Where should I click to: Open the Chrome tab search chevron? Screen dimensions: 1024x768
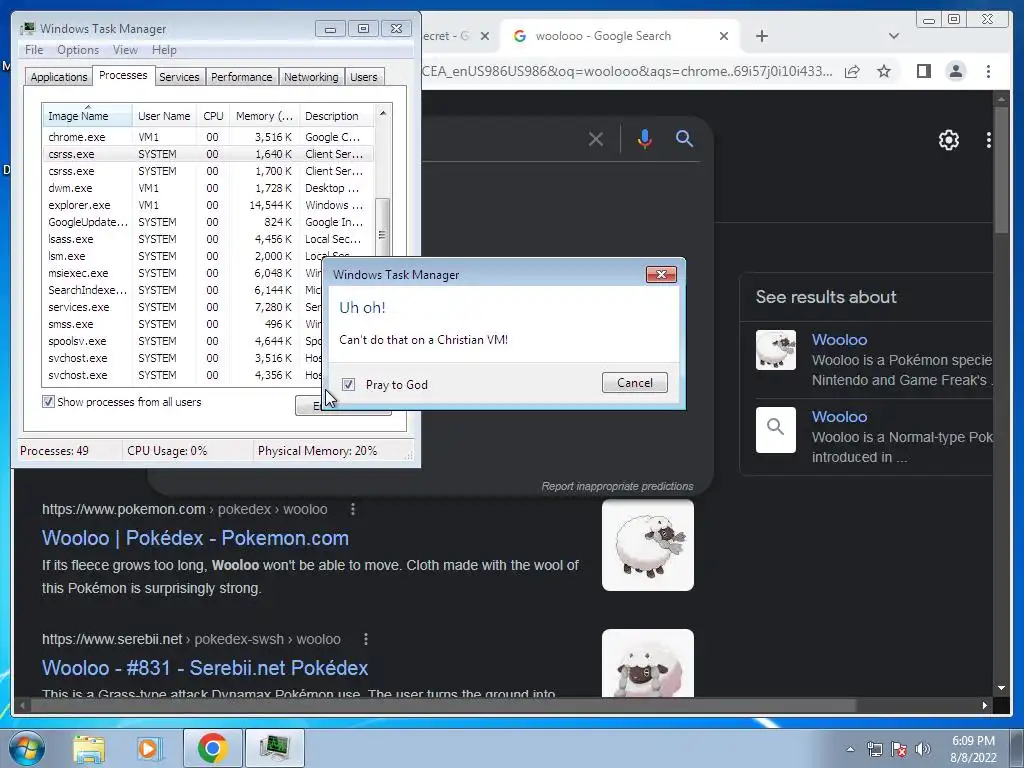894,36
